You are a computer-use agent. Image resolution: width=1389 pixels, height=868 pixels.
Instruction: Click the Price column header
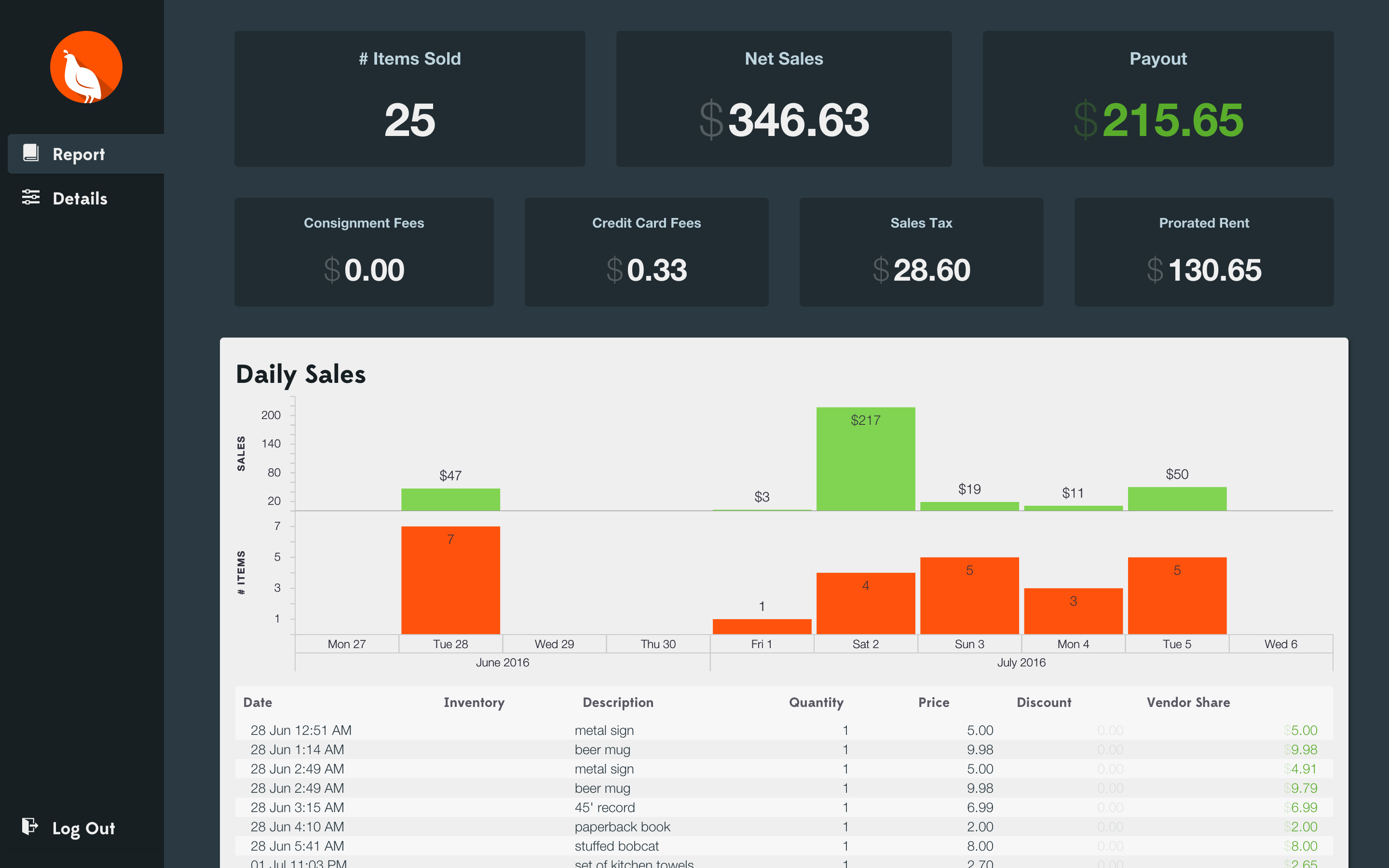(x=933, y=702)
